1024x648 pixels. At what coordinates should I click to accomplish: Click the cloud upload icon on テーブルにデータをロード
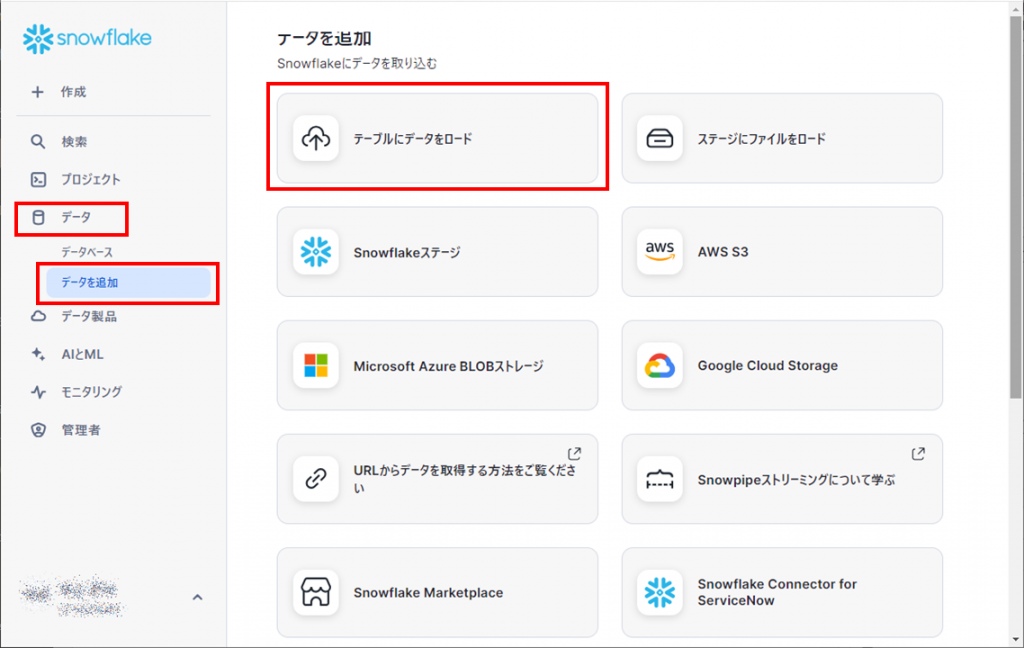click(316, 137)
